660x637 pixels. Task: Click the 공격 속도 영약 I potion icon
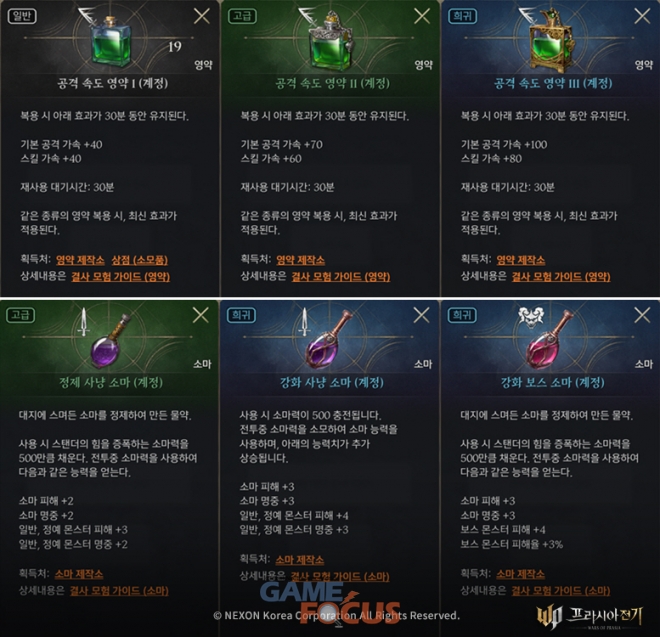click(111, 42)
